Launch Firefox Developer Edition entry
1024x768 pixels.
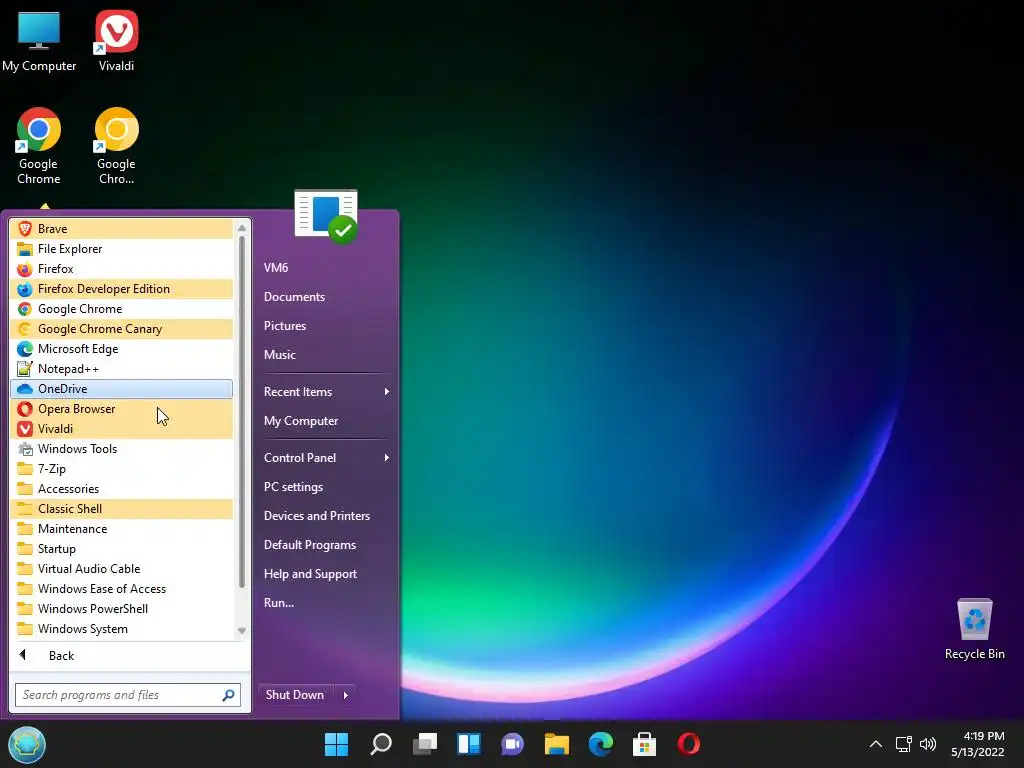tap(121, 289)
